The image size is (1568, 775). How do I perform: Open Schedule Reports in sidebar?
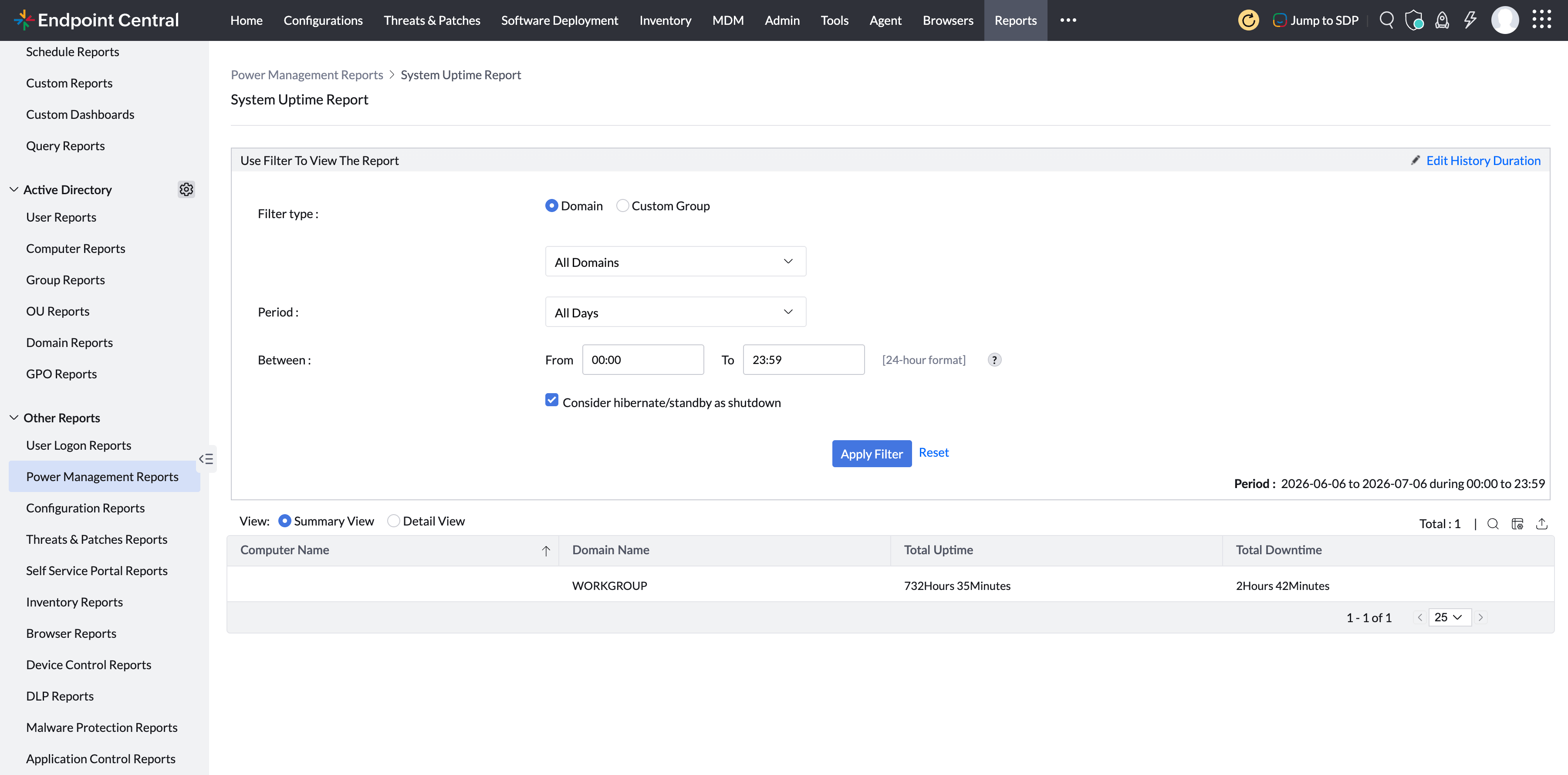[x=72, y=52]
